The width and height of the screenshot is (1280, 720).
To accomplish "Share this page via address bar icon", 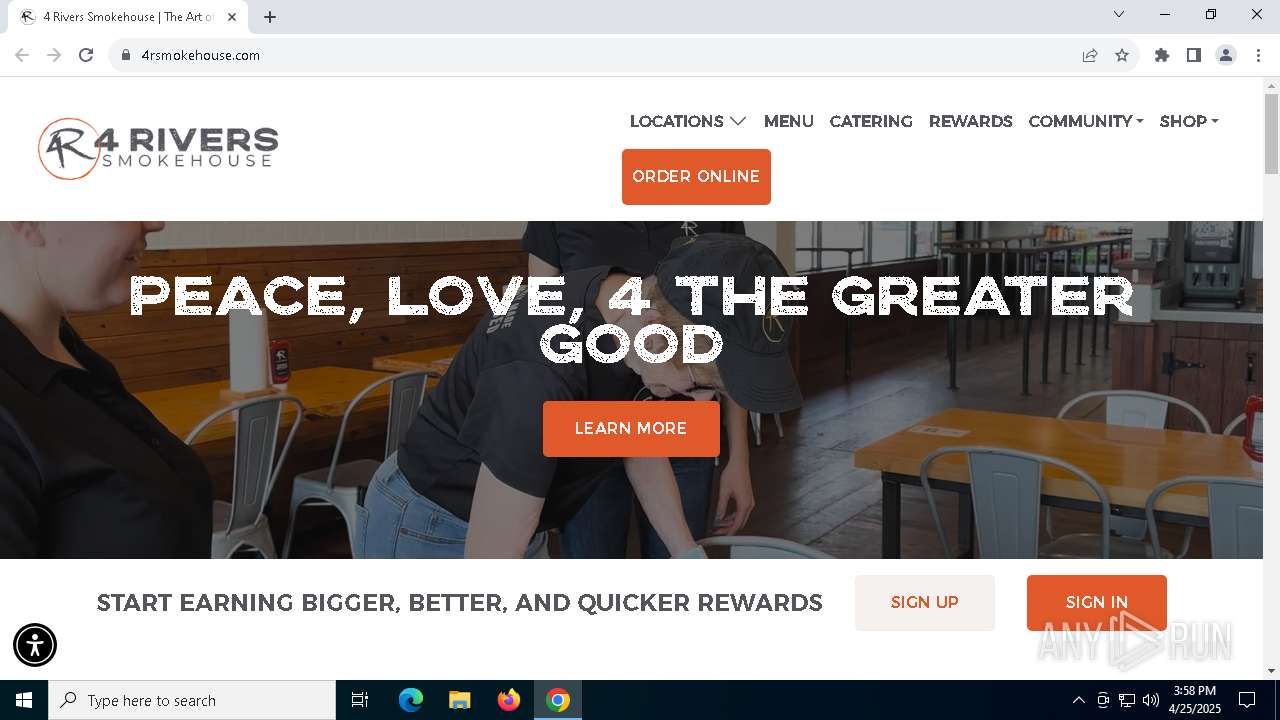I will [x=1090, y=55].
